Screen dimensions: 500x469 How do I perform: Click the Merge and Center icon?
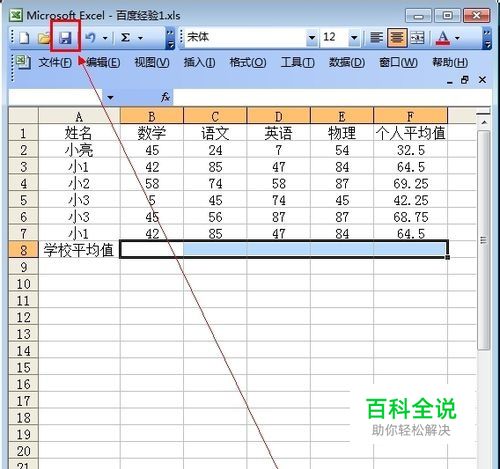(417, 37)
